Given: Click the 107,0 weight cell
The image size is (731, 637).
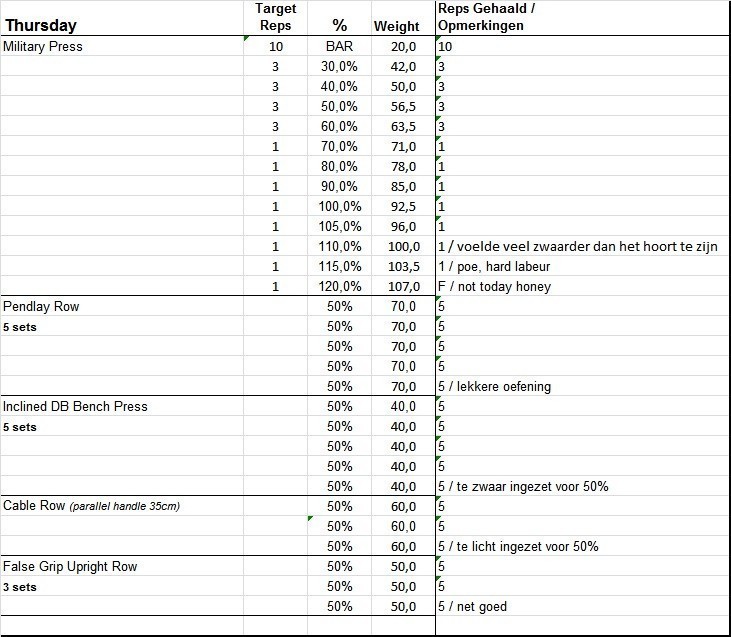Looking at the screenshot, I should (x=403, y=286).
